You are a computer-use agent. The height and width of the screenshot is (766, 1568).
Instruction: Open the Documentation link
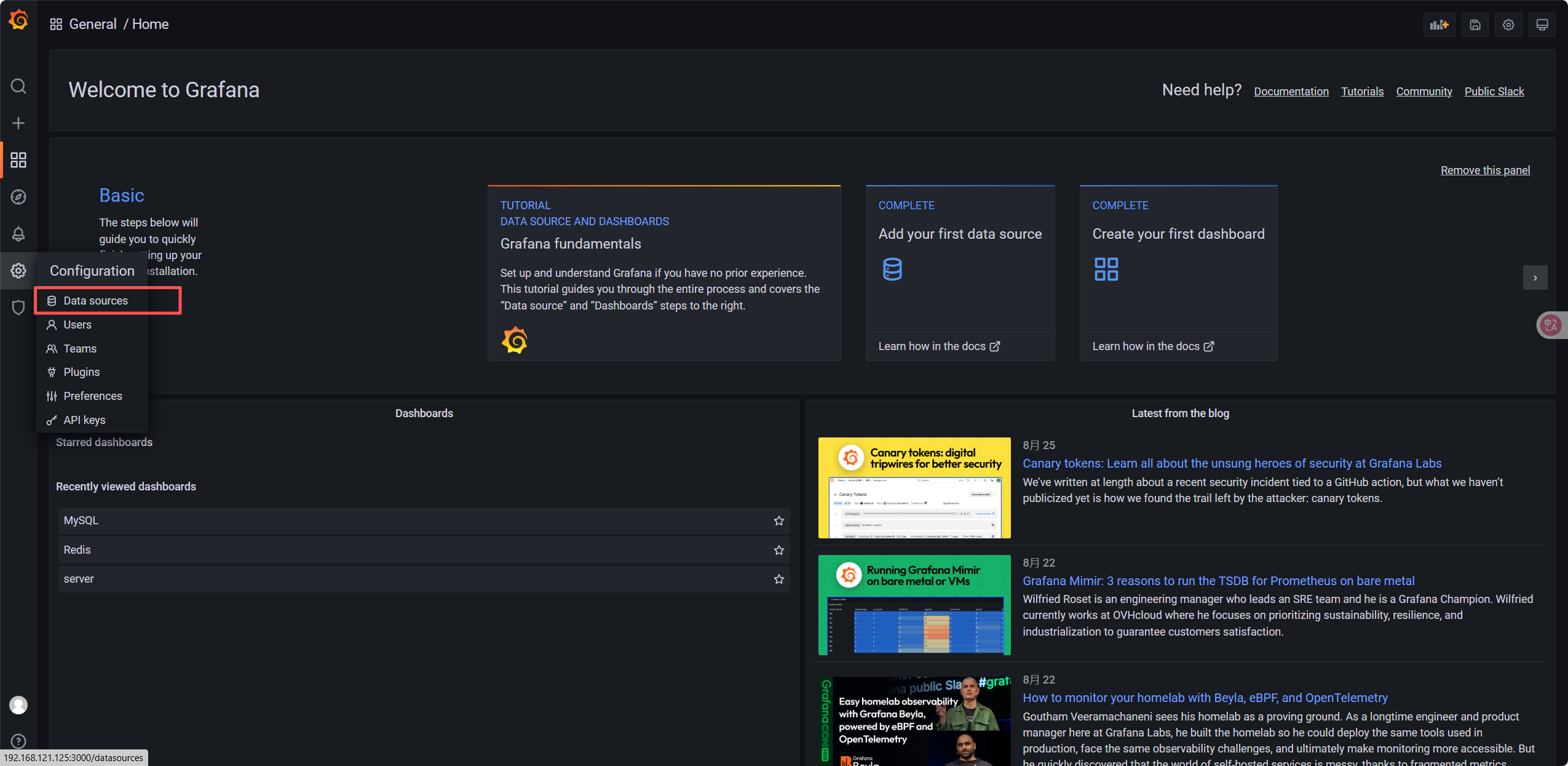click(1291, 91)
